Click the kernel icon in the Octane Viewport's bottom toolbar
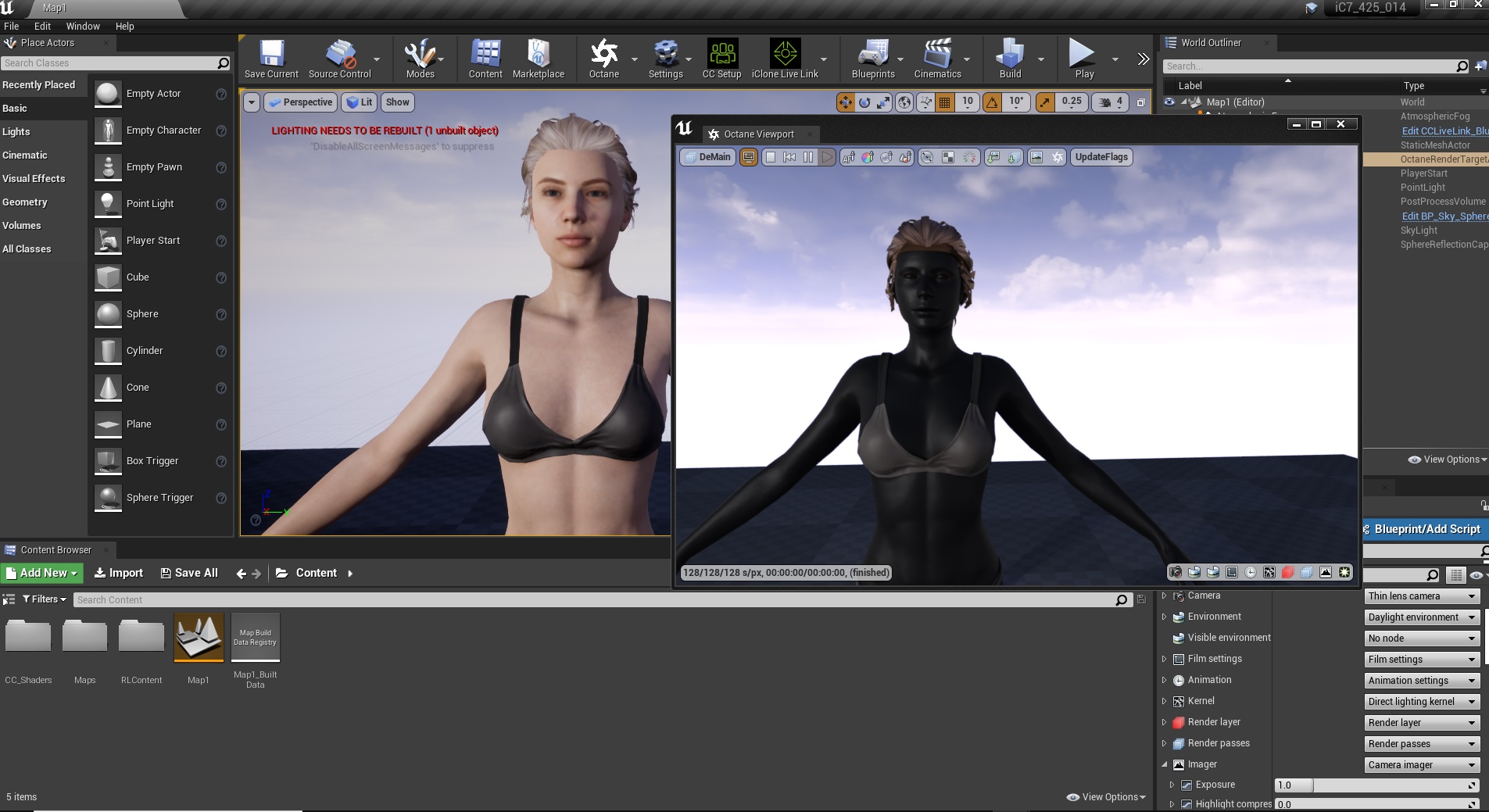Screen dimensions: 1489x812 (x=1269, y=572)
